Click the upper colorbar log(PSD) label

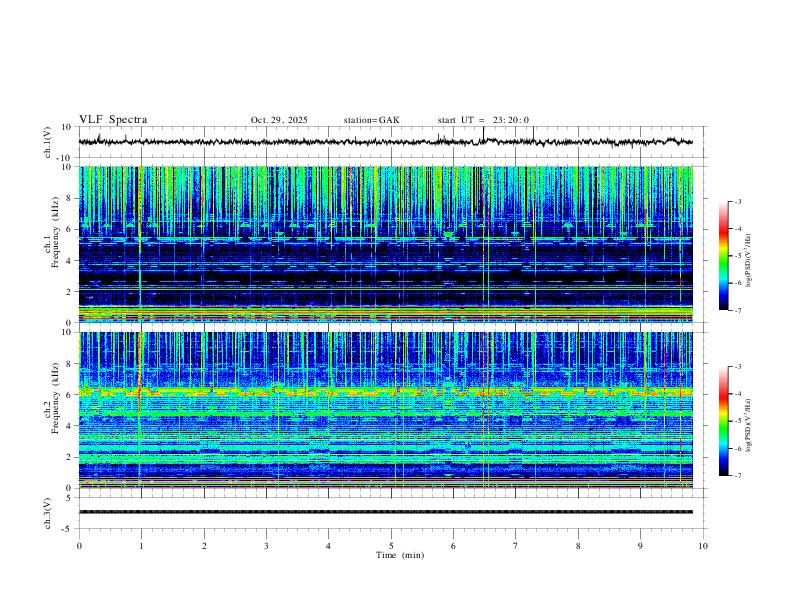(x=749, y=260)
